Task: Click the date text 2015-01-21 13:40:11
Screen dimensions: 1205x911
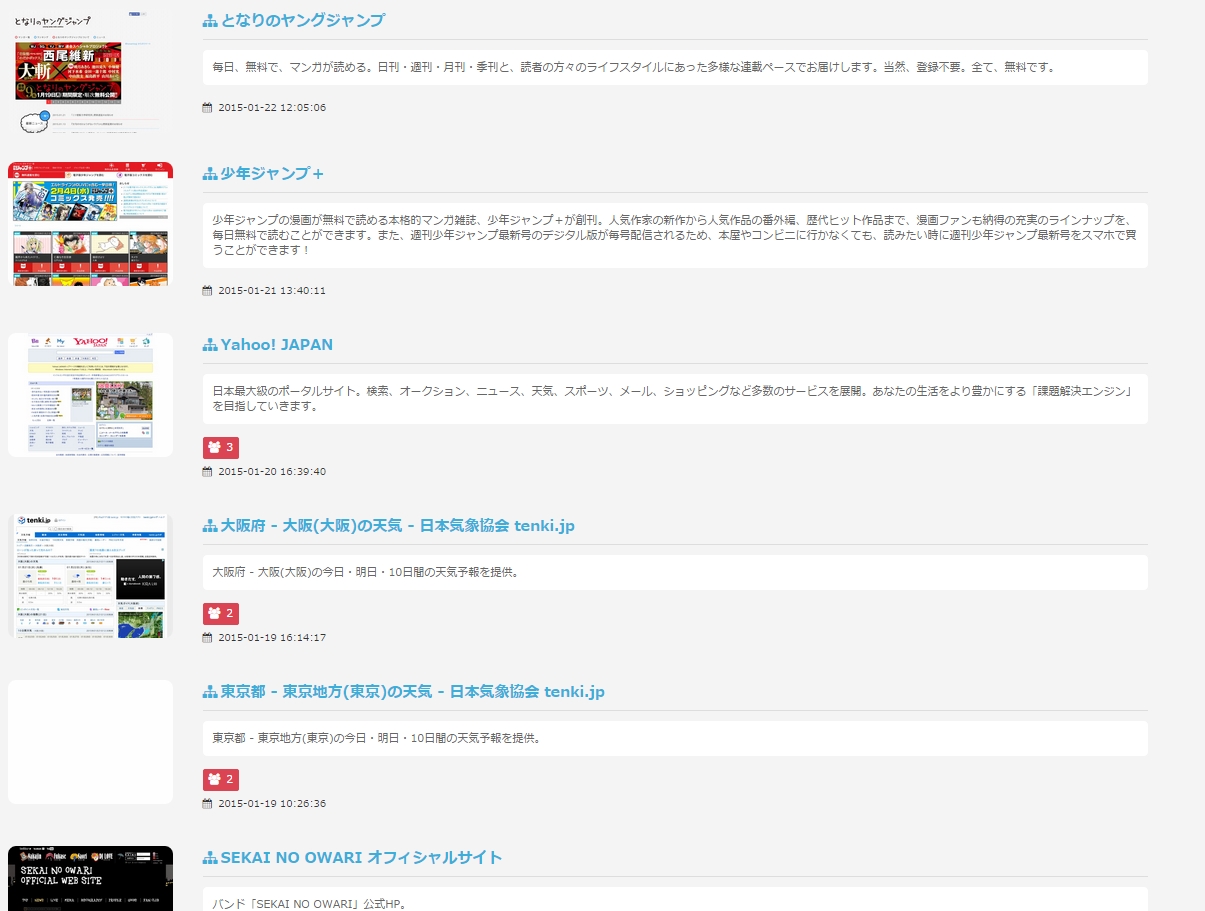Action: point(272,290)
